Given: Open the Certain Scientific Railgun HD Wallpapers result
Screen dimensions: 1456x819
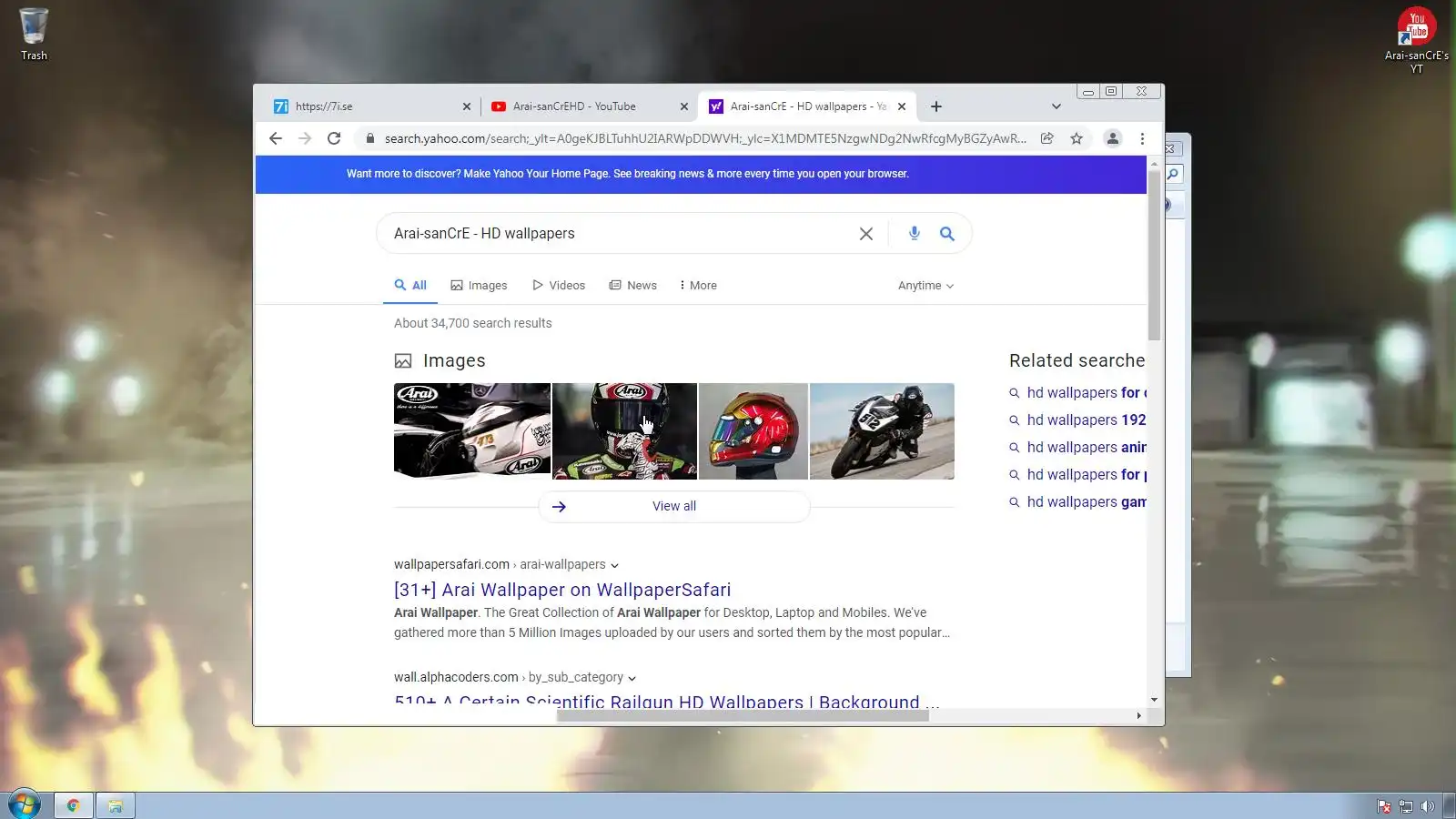Looking at the screenshot, I should [667, 701].
